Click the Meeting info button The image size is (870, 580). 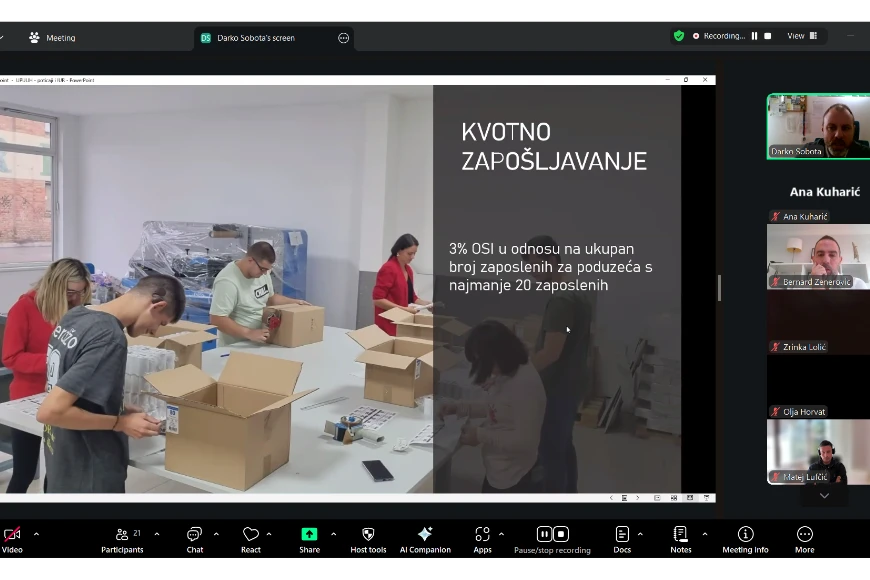point(745,538)
